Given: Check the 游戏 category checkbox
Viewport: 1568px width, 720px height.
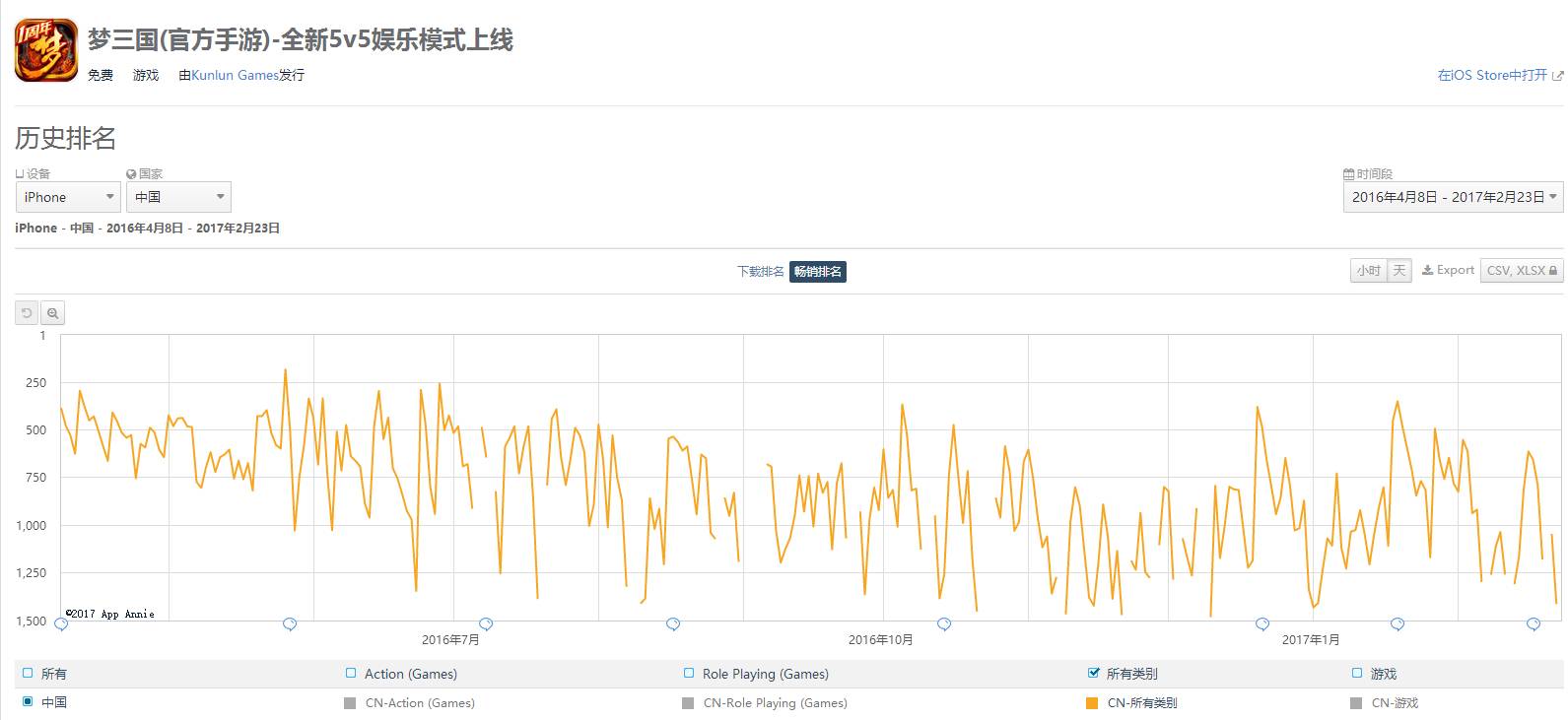Looking at the screenshot, I should pos(1358,674).
